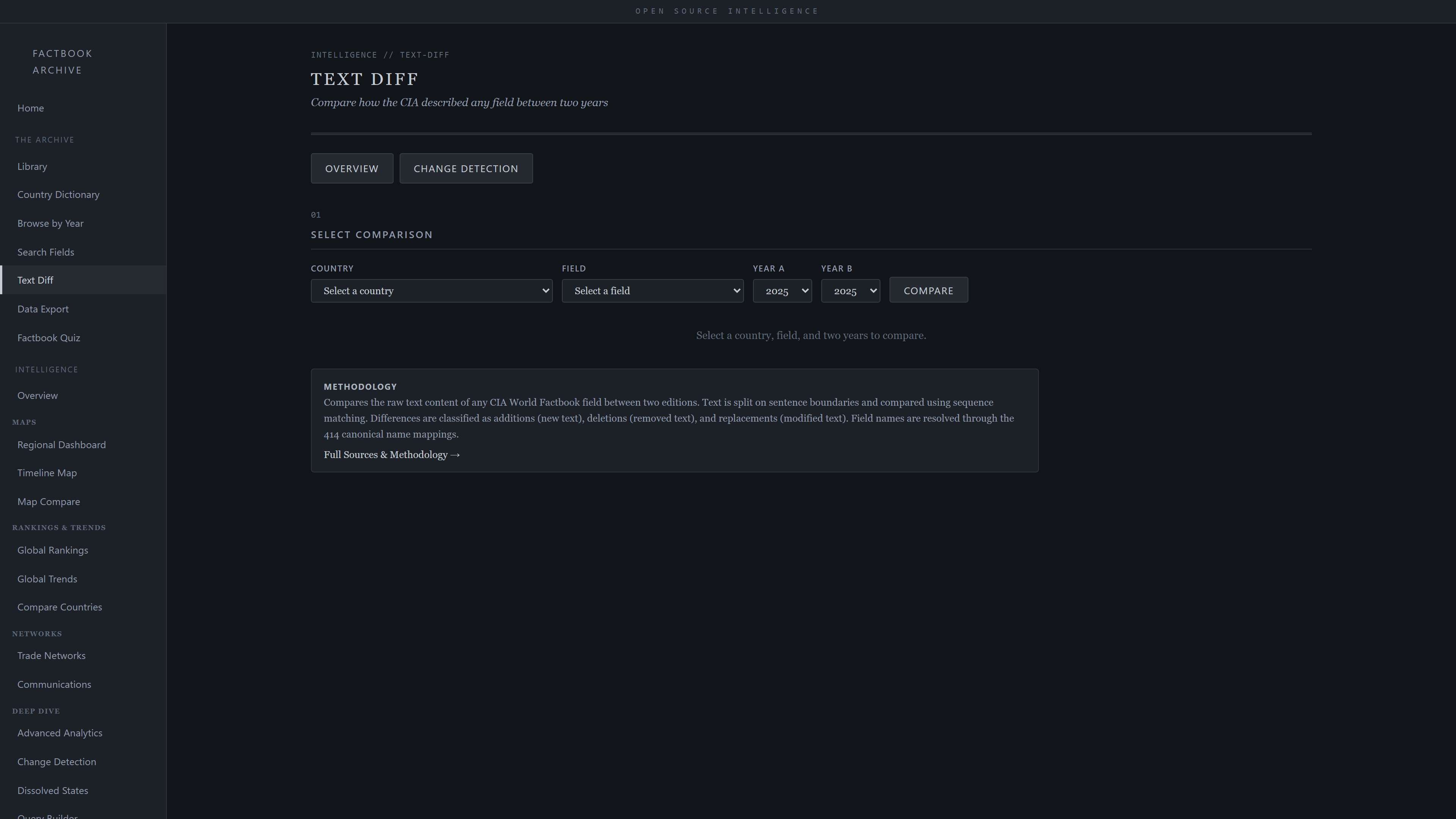Click the Compare button
This screenshot has width=1456, height=819.
pos(928,290)
